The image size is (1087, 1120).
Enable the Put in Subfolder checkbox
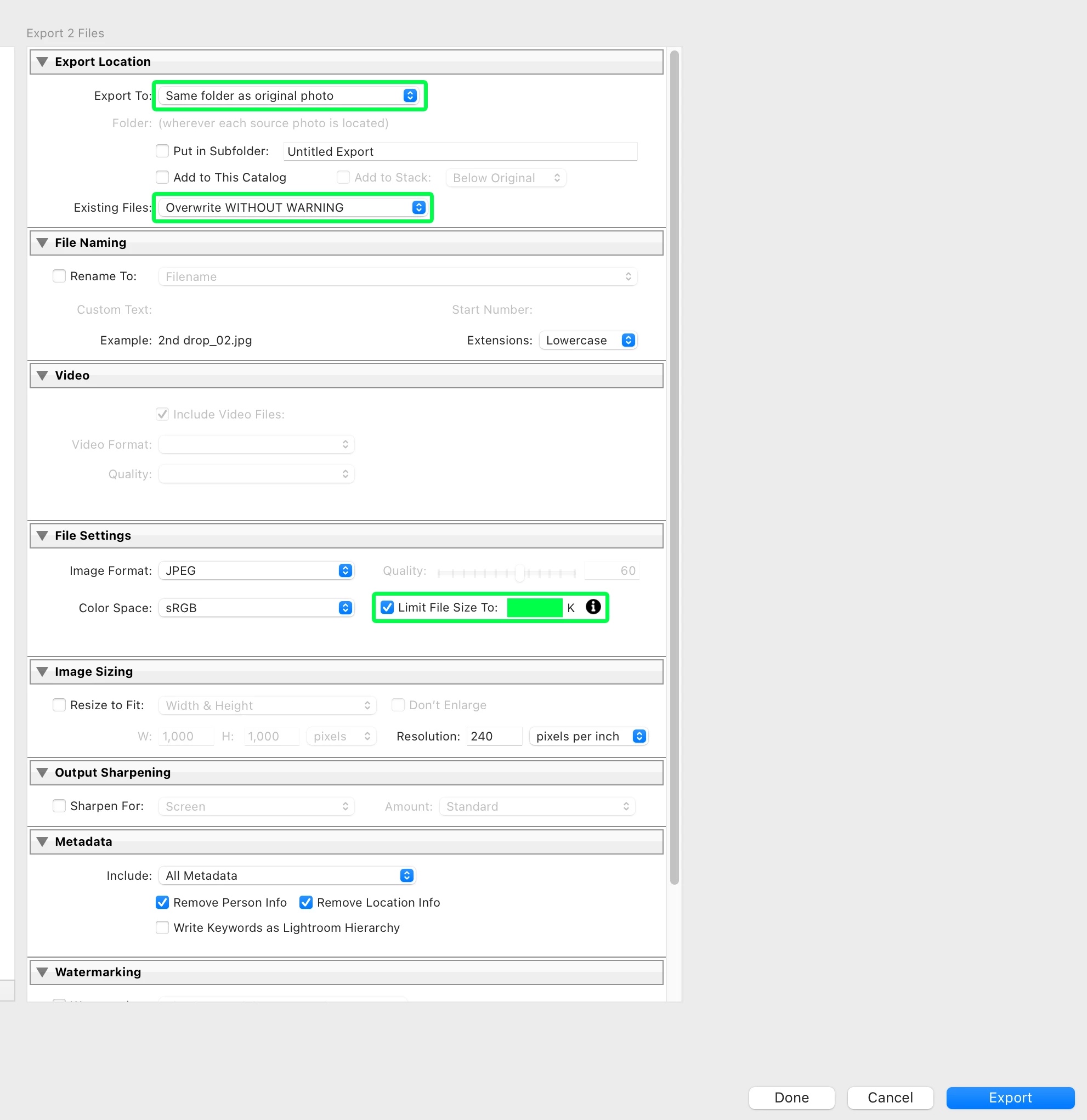(x=162, y=151)
